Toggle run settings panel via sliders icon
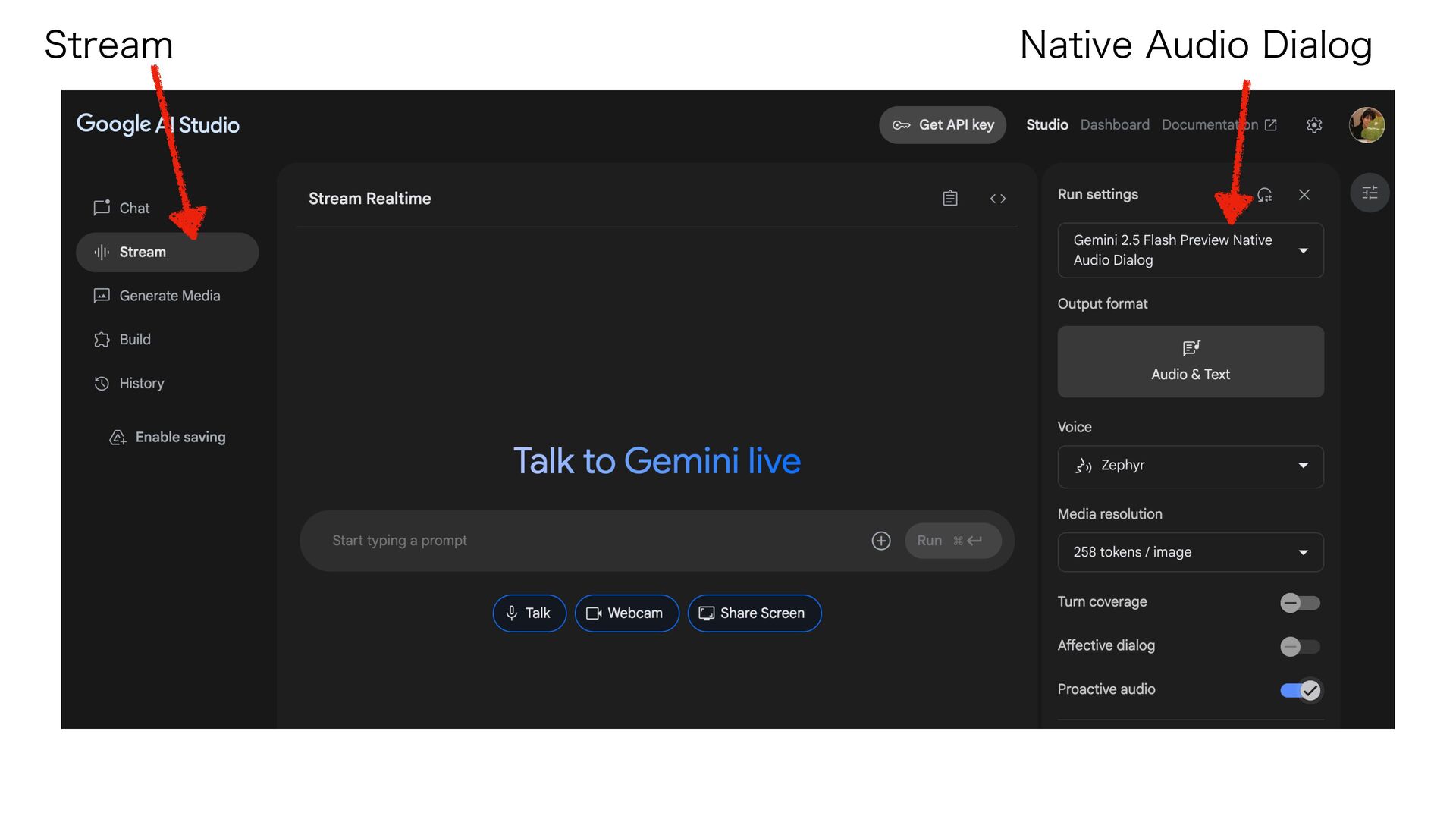The height and width of the screenshot is (819, 1456). tap(1370, 193)
